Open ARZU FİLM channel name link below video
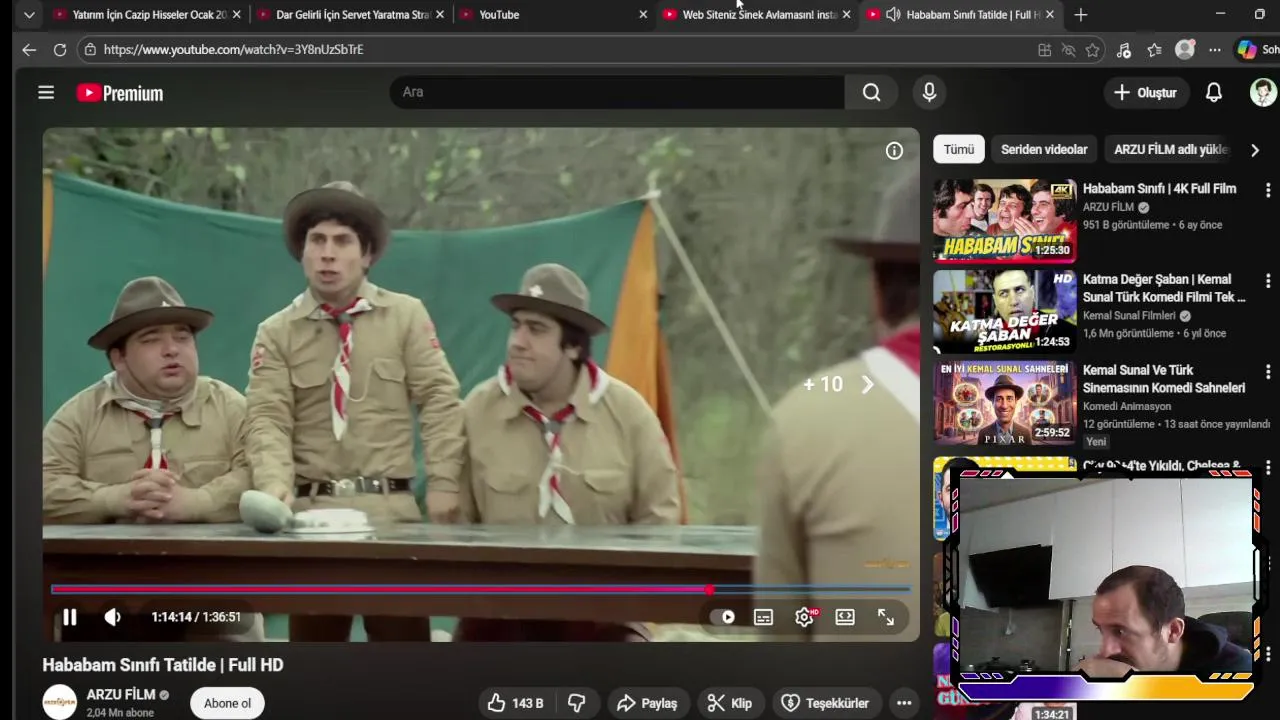This screenshot has width=1280, height=720. point(121,694)
